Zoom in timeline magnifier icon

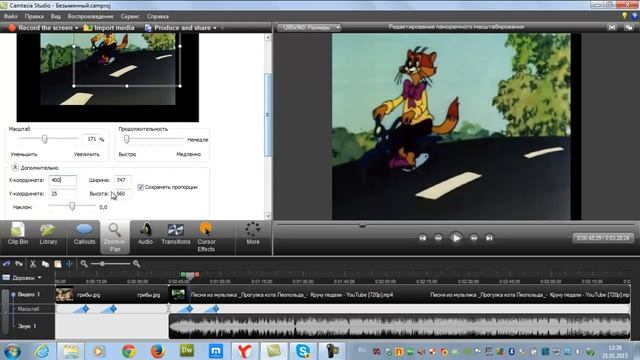pos(136,264)
